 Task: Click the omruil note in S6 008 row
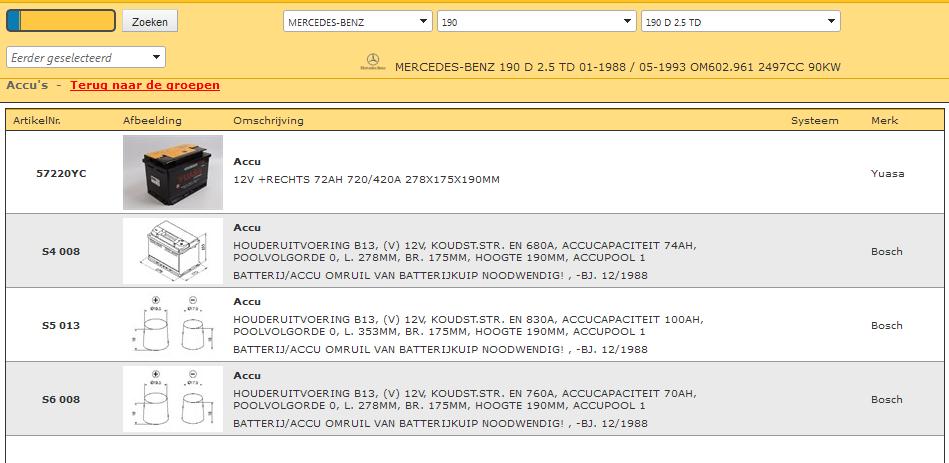tap(440, 423)
